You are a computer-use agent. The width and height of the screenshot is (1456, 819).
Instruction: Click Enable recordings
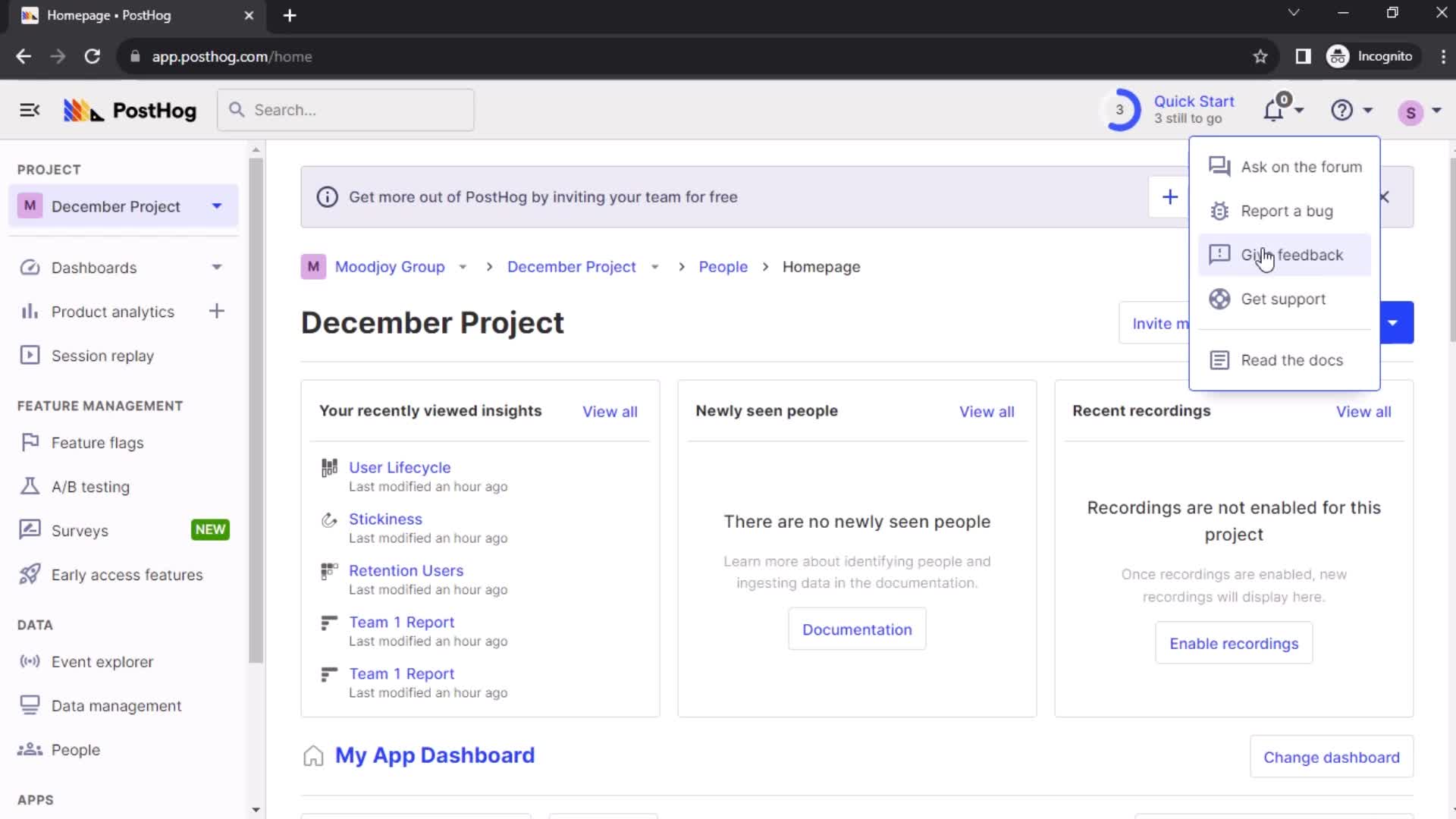(x=1234, y=643)
